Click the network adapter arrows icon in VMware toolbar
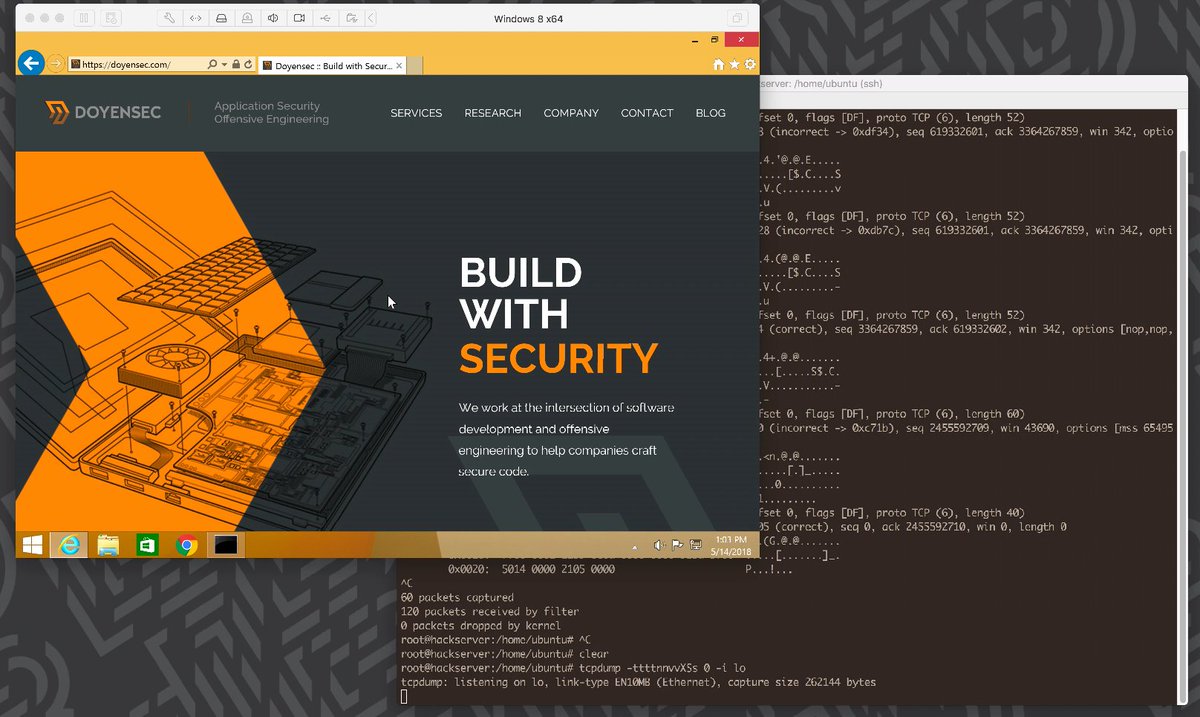 pyautogui.click(x=196, y=18)
